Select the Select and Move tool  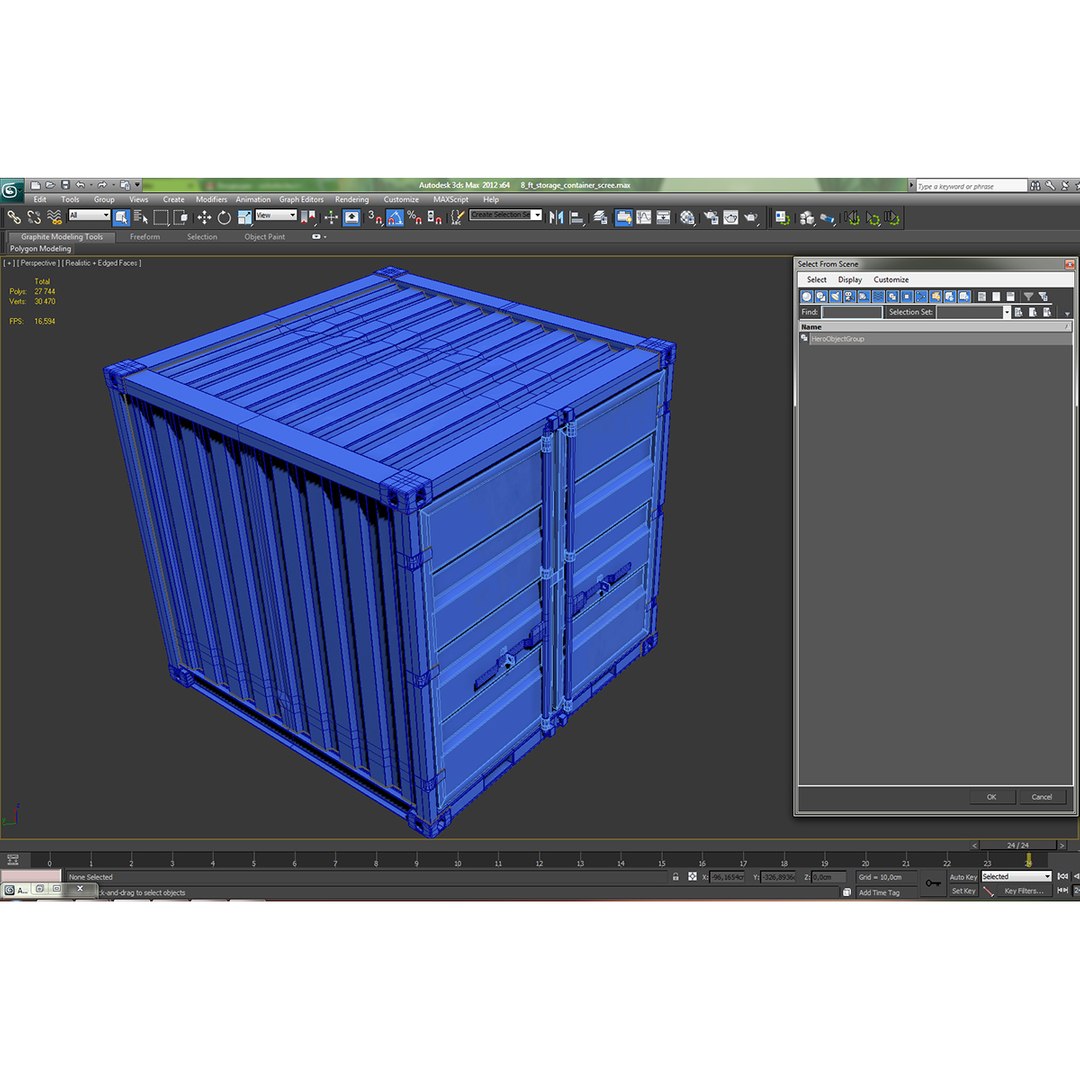click(204, 218)
